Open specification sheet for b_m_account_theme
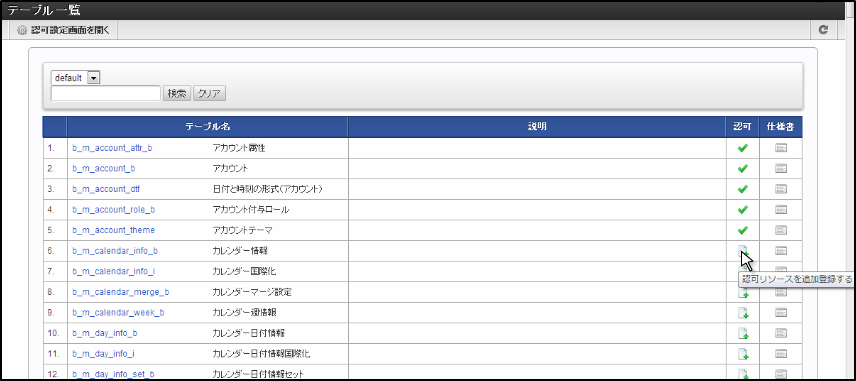856x381 pixels. [781, 230]
